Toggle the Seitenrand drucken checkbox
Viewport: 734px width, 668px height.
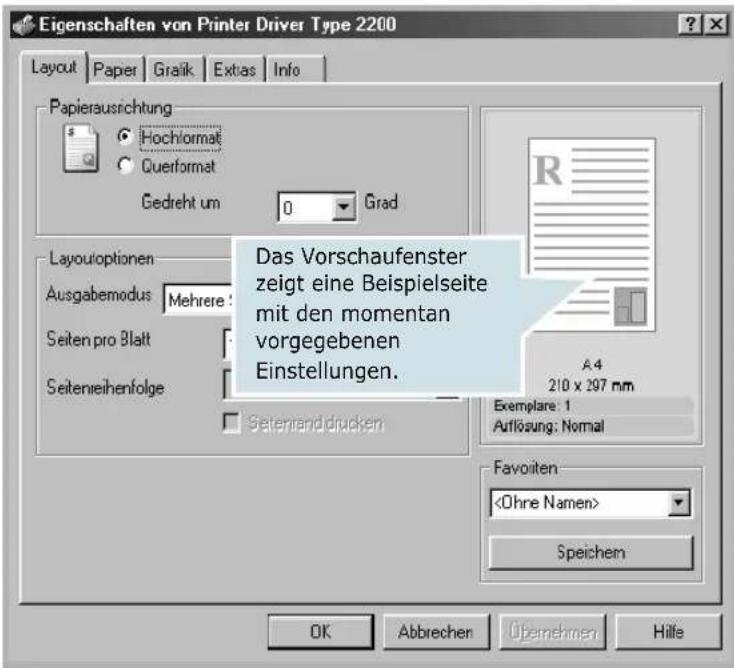point(232,422)
